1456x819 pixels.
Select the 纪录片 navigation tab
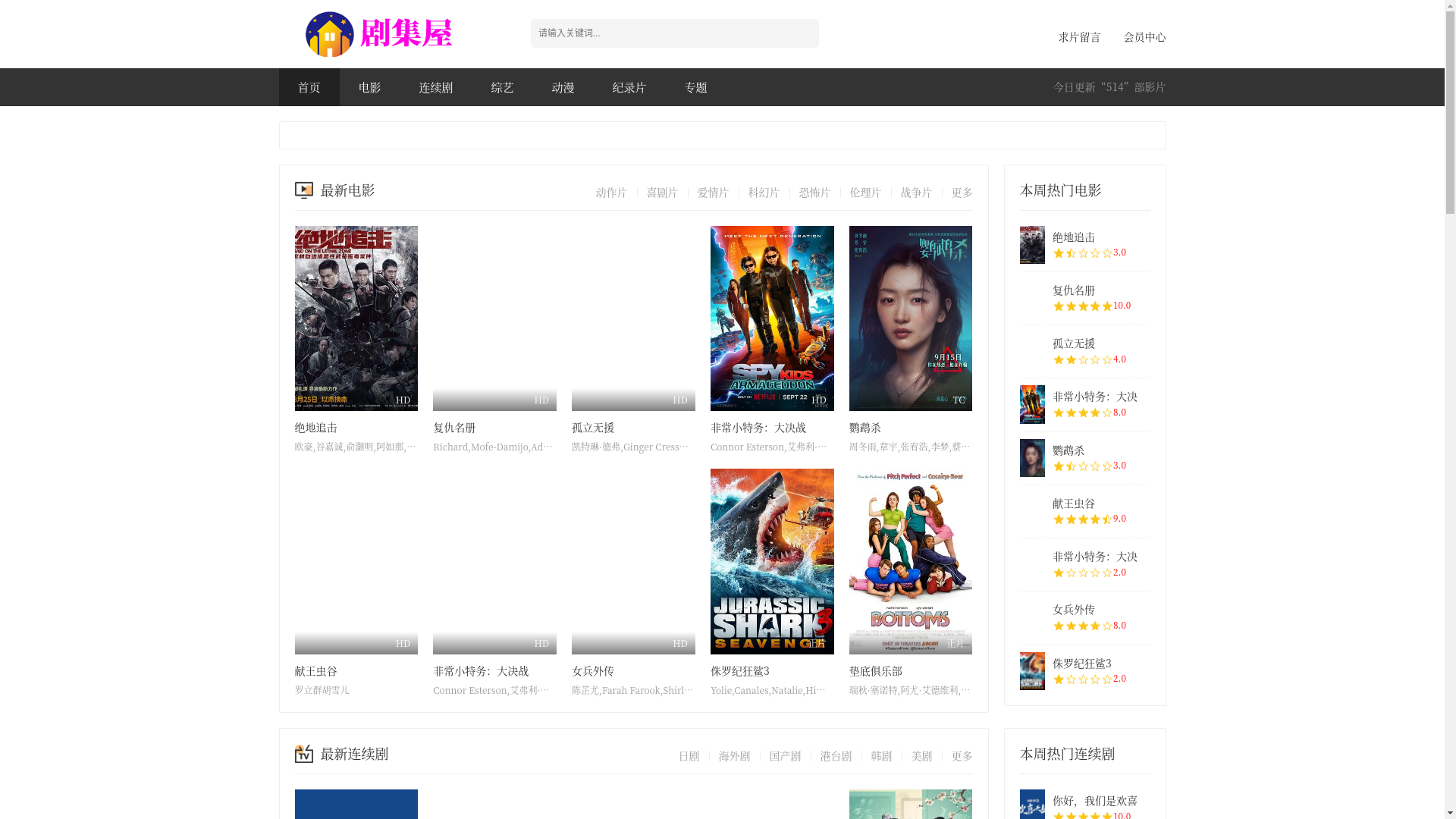pyautogui.click(x=629, y=87)
